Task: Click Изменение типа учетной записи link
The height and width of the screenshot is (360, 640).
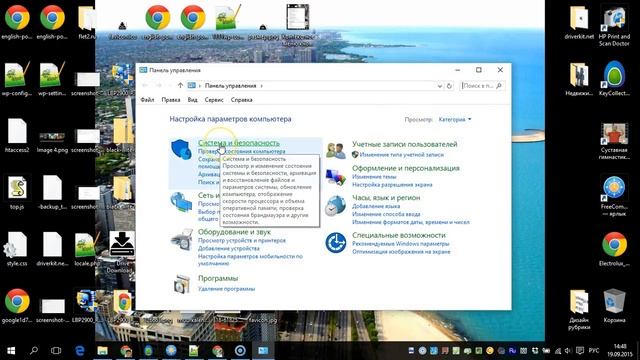Action: pyautogui.click(x=402, y=155)
